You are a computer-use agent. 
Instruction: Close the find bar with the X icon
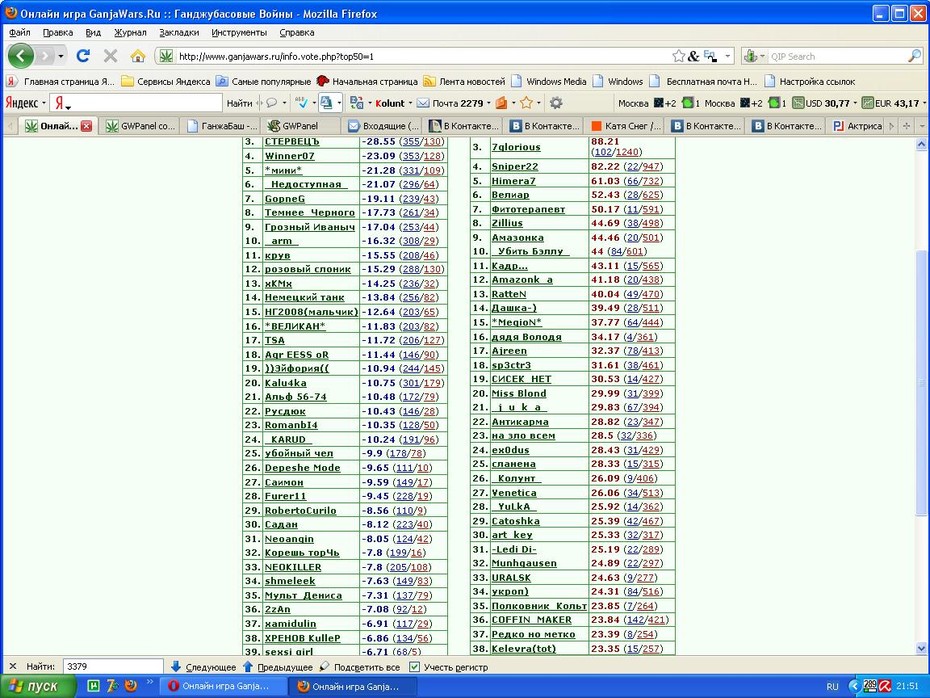click(13, 667)
